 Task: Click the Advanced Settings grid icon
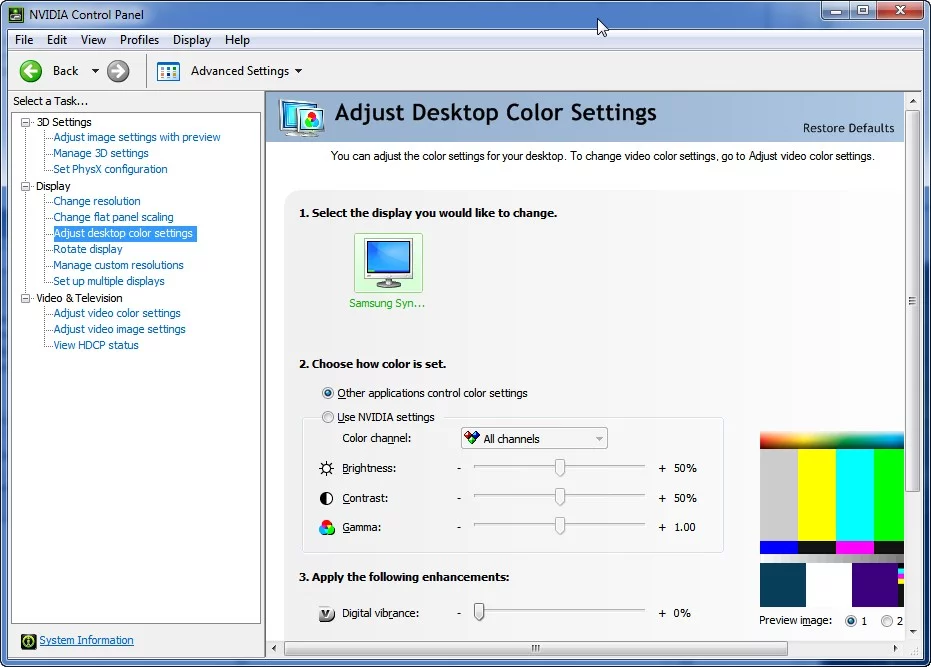click(168, 71)
